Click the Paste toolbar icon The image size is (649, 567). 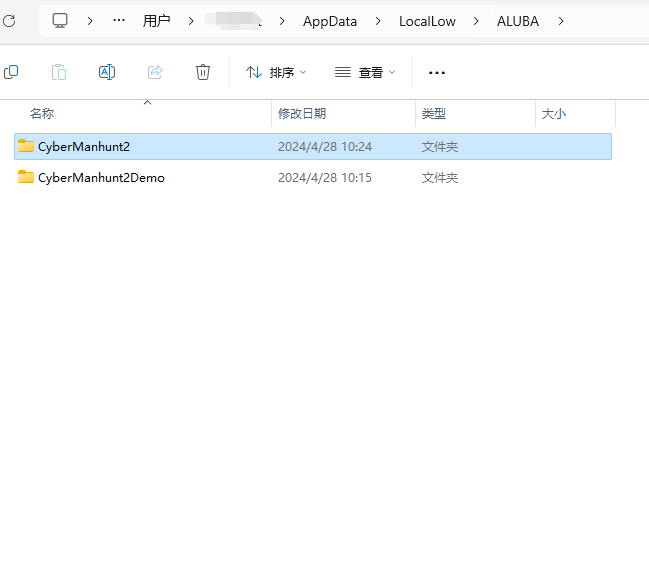[59, 72]
